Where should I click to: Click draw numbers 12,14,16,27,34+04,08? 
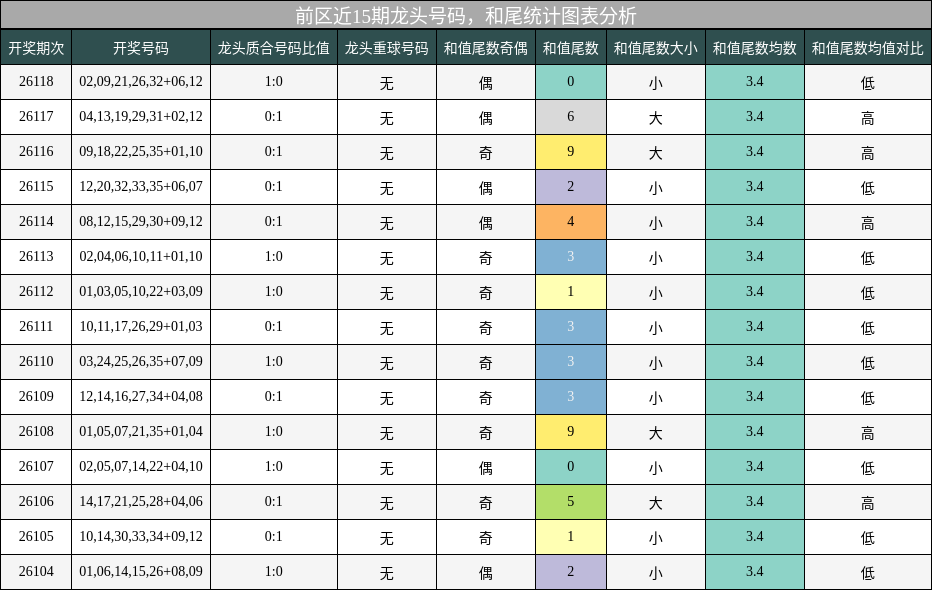(x=141, y=396)
